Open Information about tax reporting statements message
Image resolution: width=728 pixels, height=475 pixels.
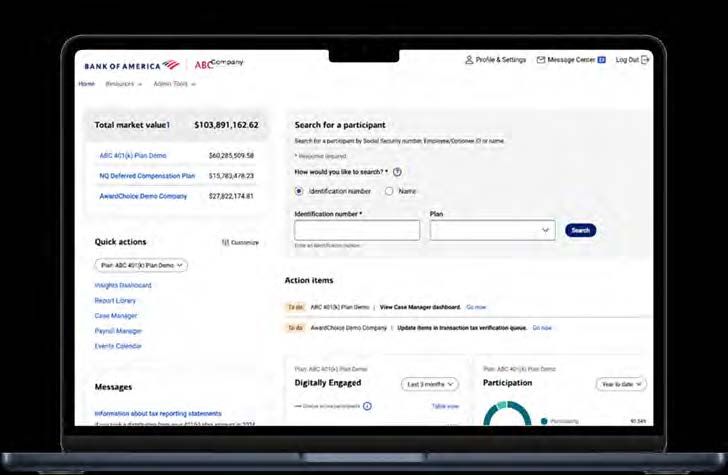(158, 414)
